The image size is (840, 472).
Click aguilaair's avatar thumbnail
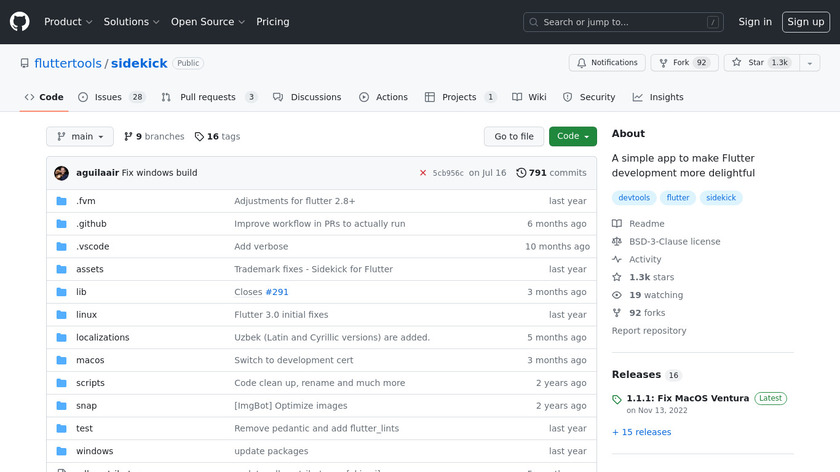(x=61, y=173)
